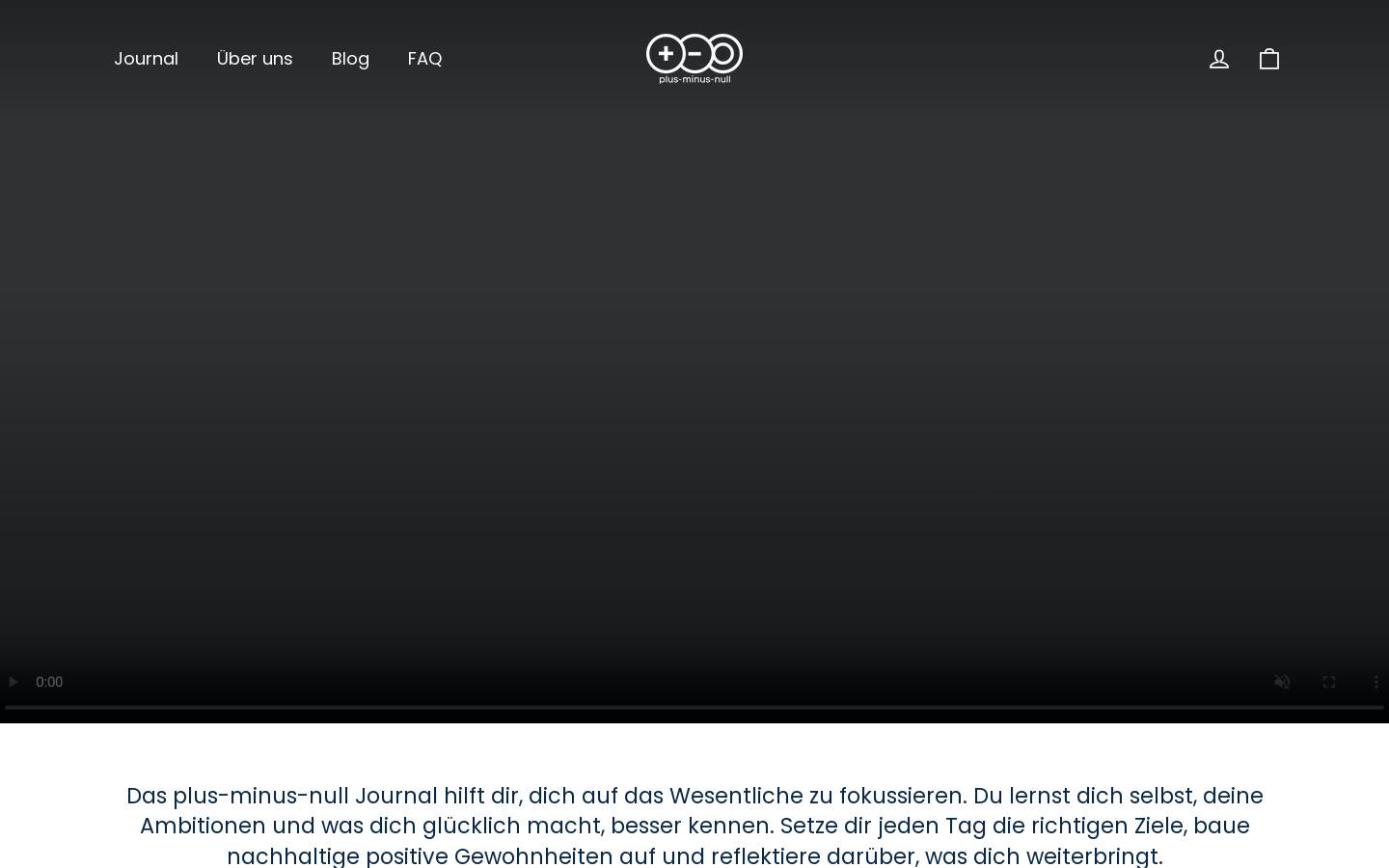Open the FAQ page
1389x868 pixels.
(425, 59)
